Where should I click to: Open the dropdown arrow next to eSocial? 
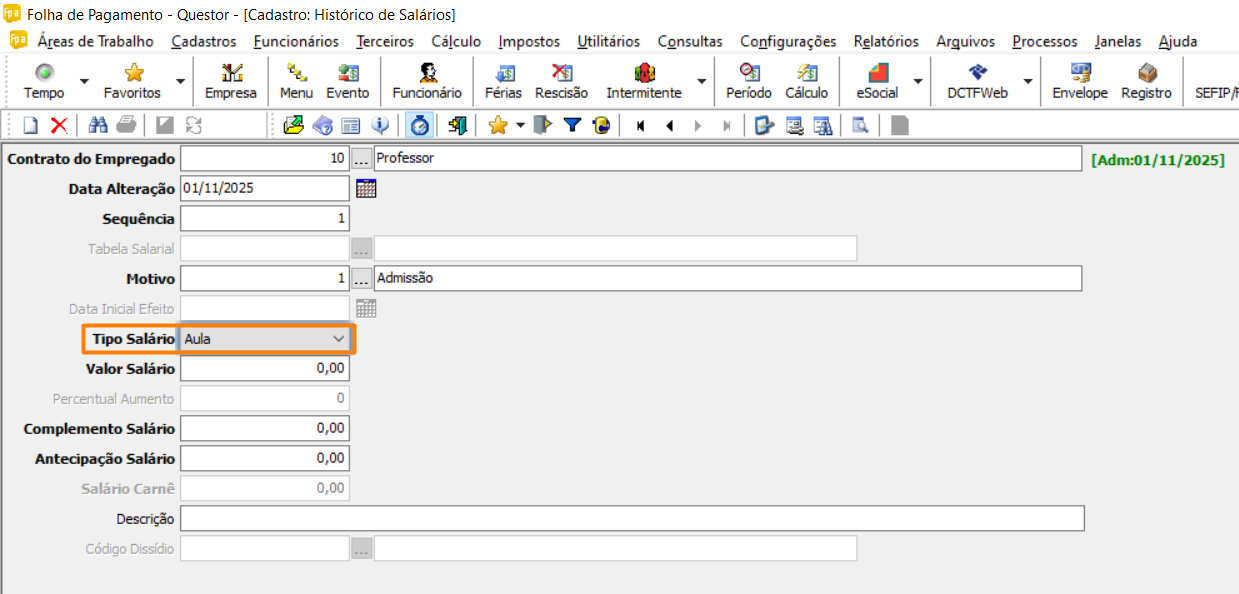click(x=917, y=82)
